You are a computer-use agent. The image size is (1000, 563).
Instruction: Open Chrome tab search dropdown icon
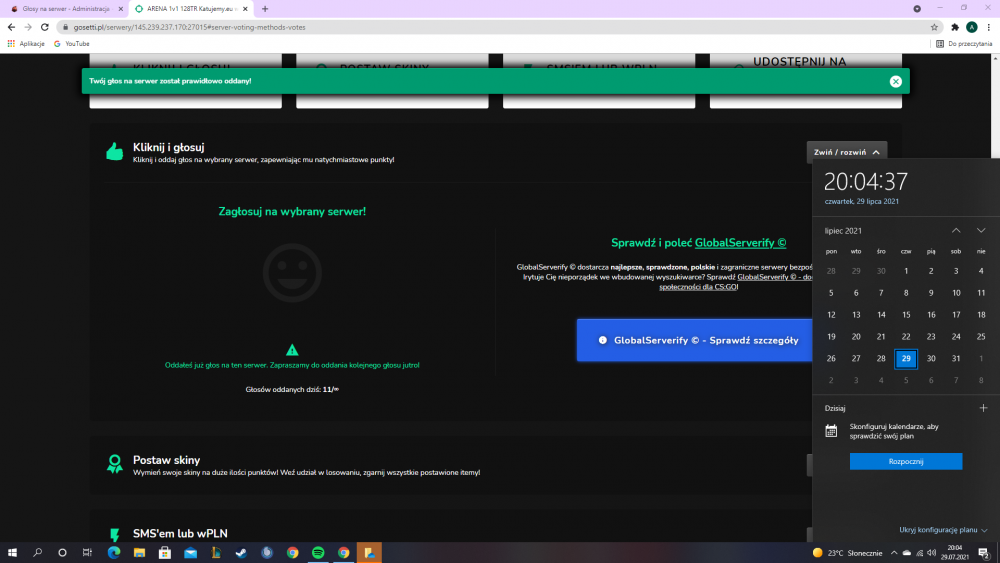coord(916,8)
